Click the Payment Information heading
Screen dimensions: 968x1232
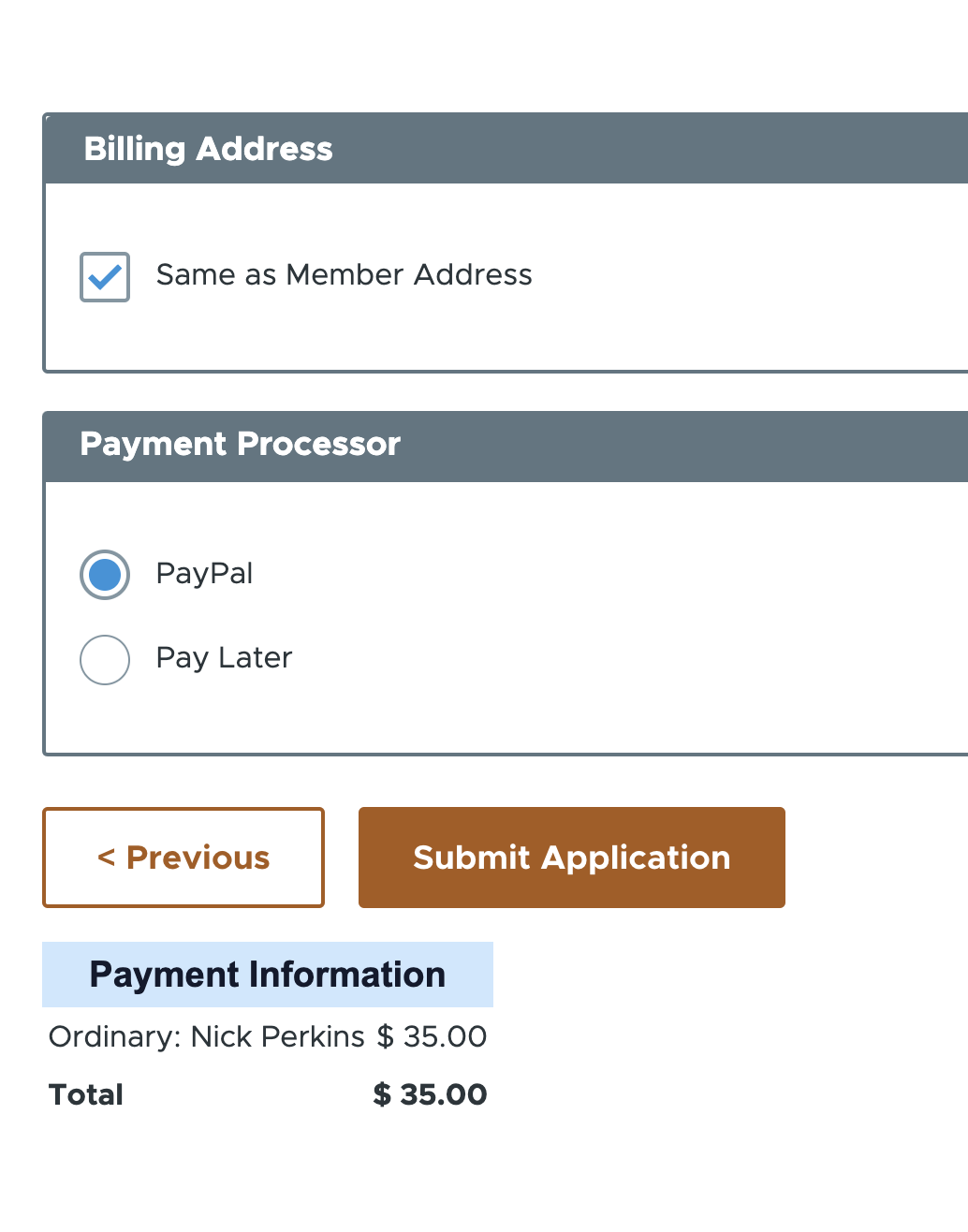267,975
